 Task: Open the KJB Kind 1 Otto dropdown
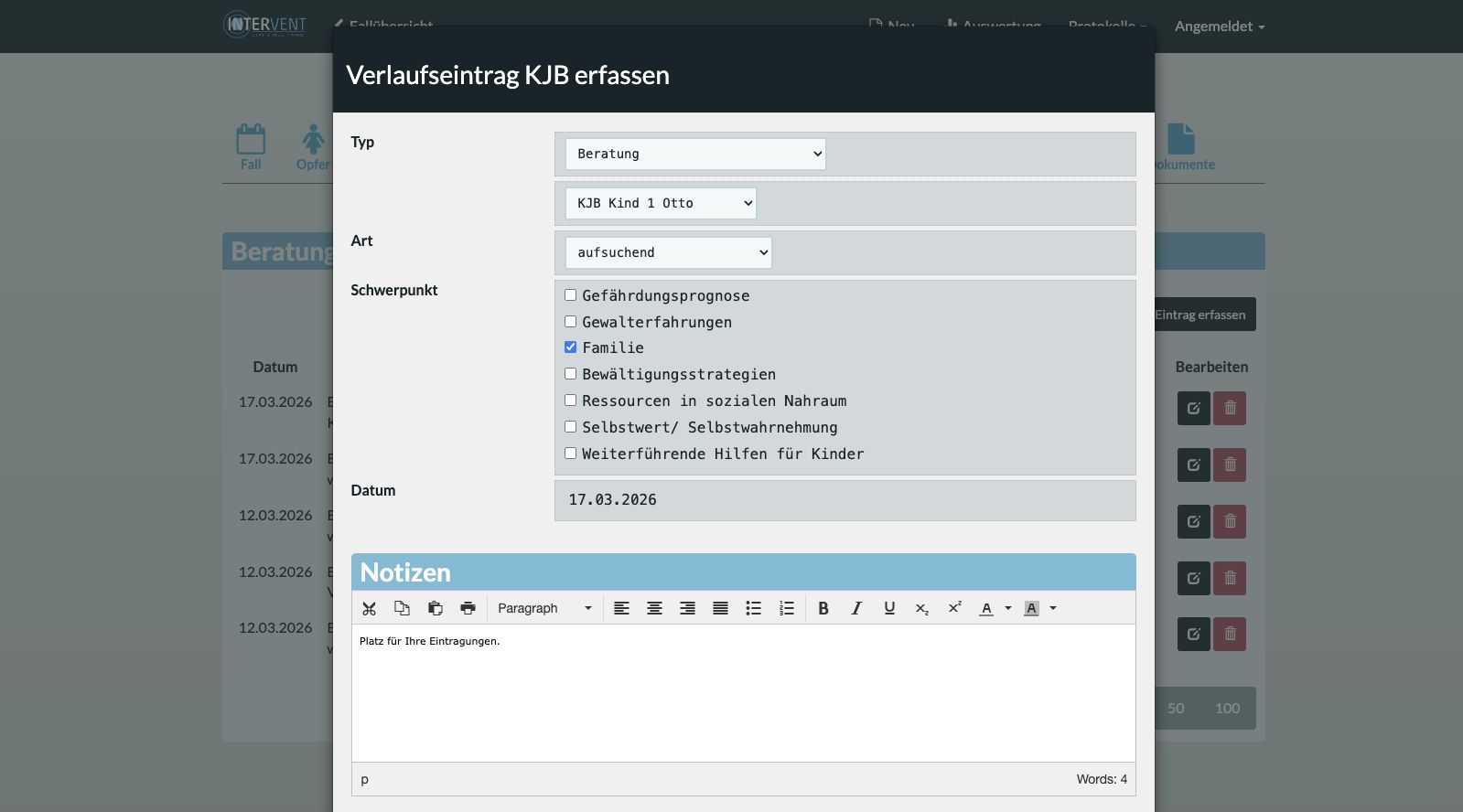coord(661,203)
